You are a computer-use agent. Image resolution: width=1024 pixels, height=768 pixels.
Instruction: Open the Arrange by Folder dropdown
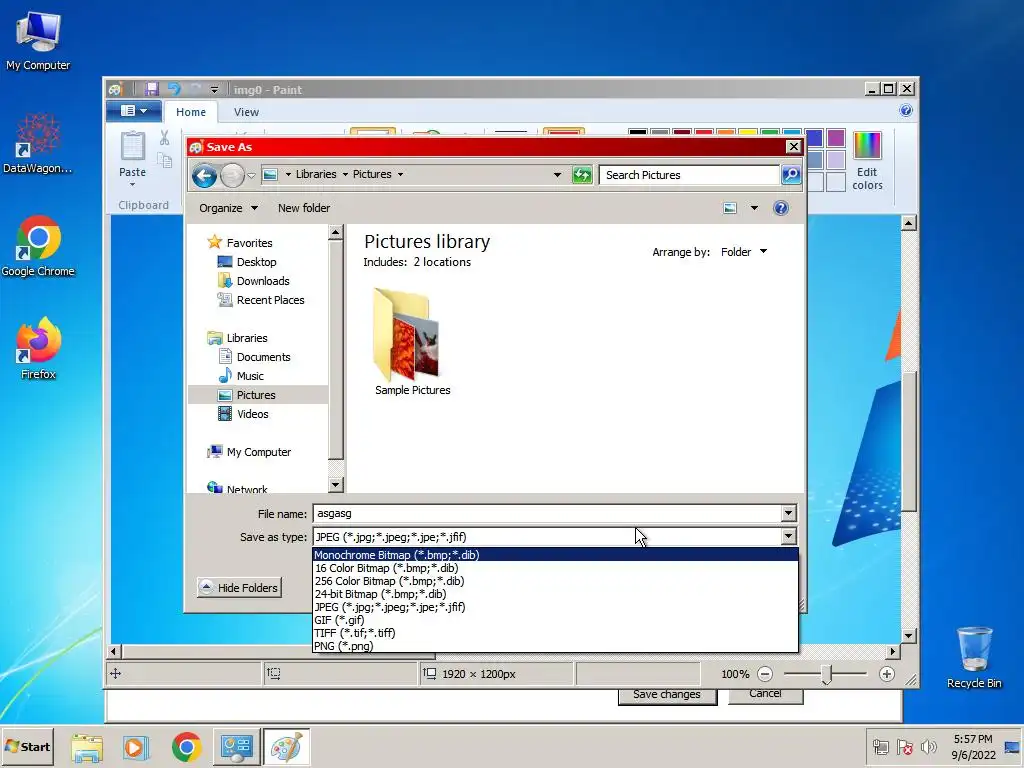pyautogui.click(x=743, y=252)
